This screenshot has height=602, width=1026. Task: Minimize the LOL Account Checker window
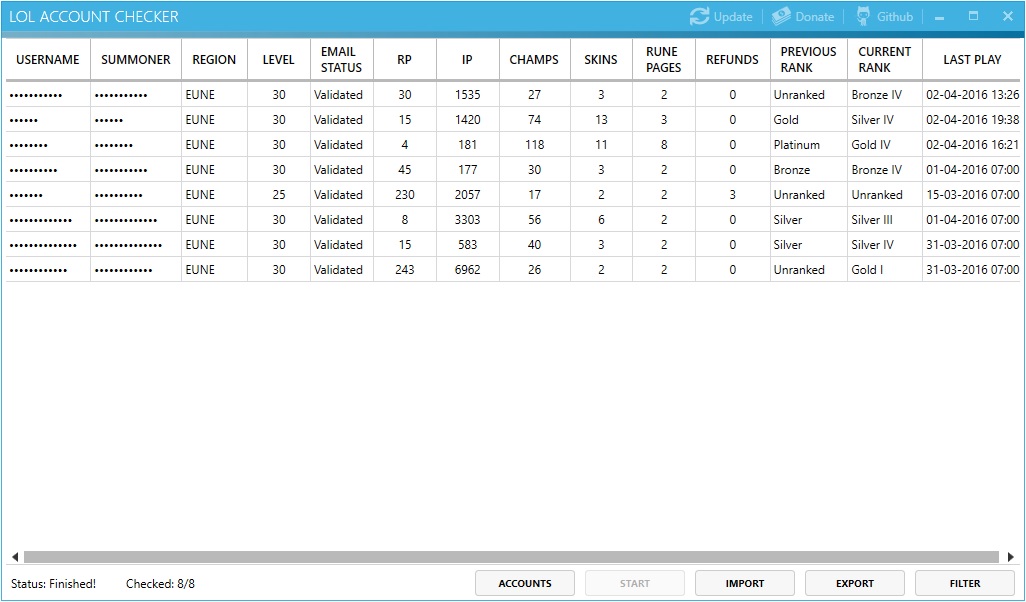[940, 17]
